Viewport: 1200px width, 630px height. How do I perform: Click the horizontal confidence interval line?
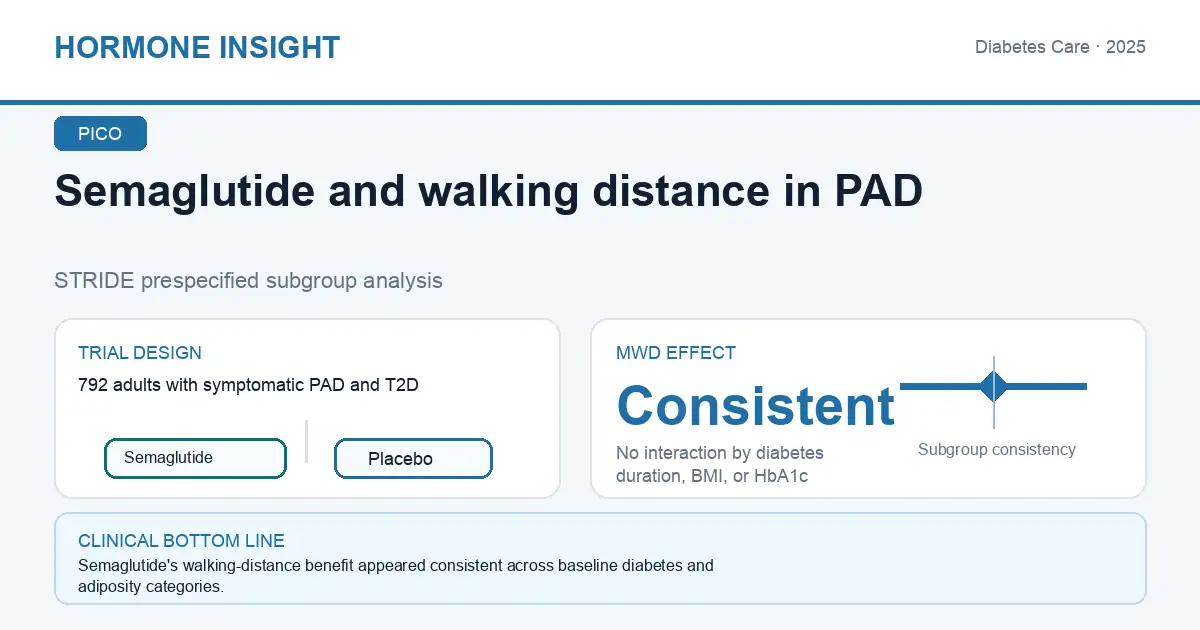click(x=993, y=386)
